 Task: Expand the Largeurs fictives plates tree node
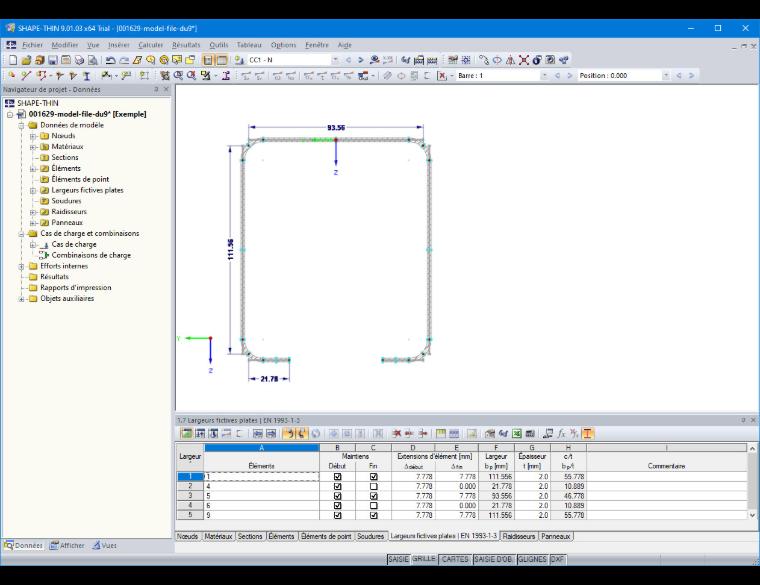pyautogui.click(x=32, y=190)
